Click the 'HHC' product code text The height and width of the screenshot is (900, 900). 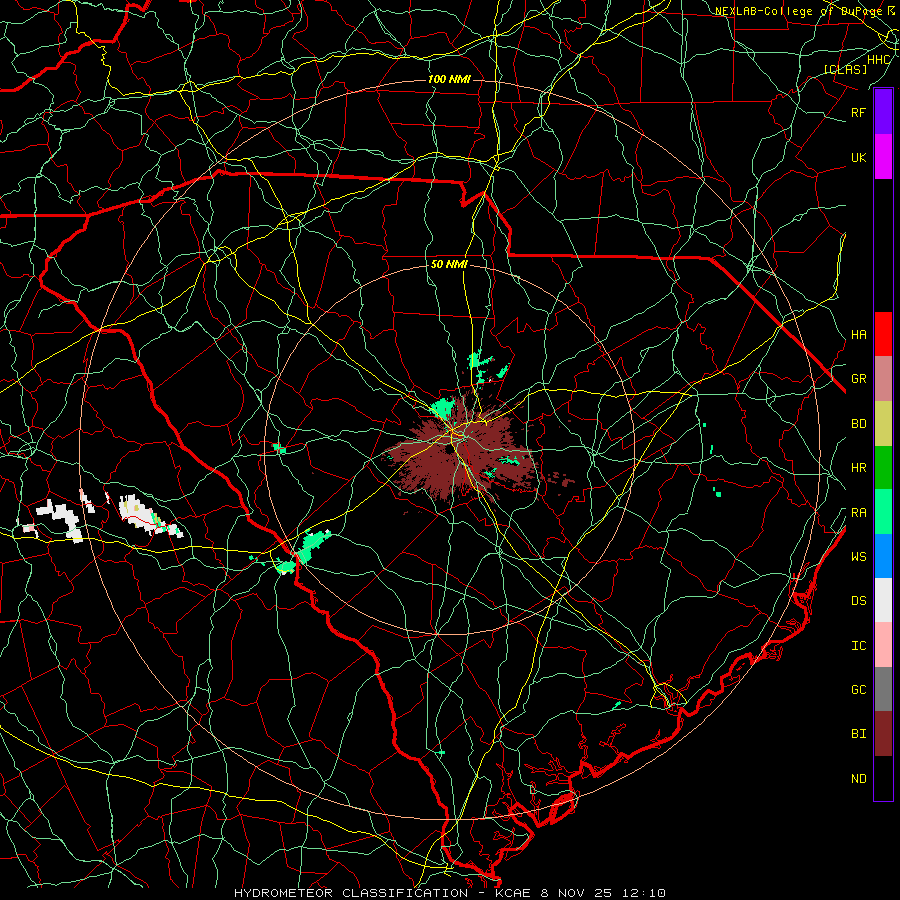[879, 60]
